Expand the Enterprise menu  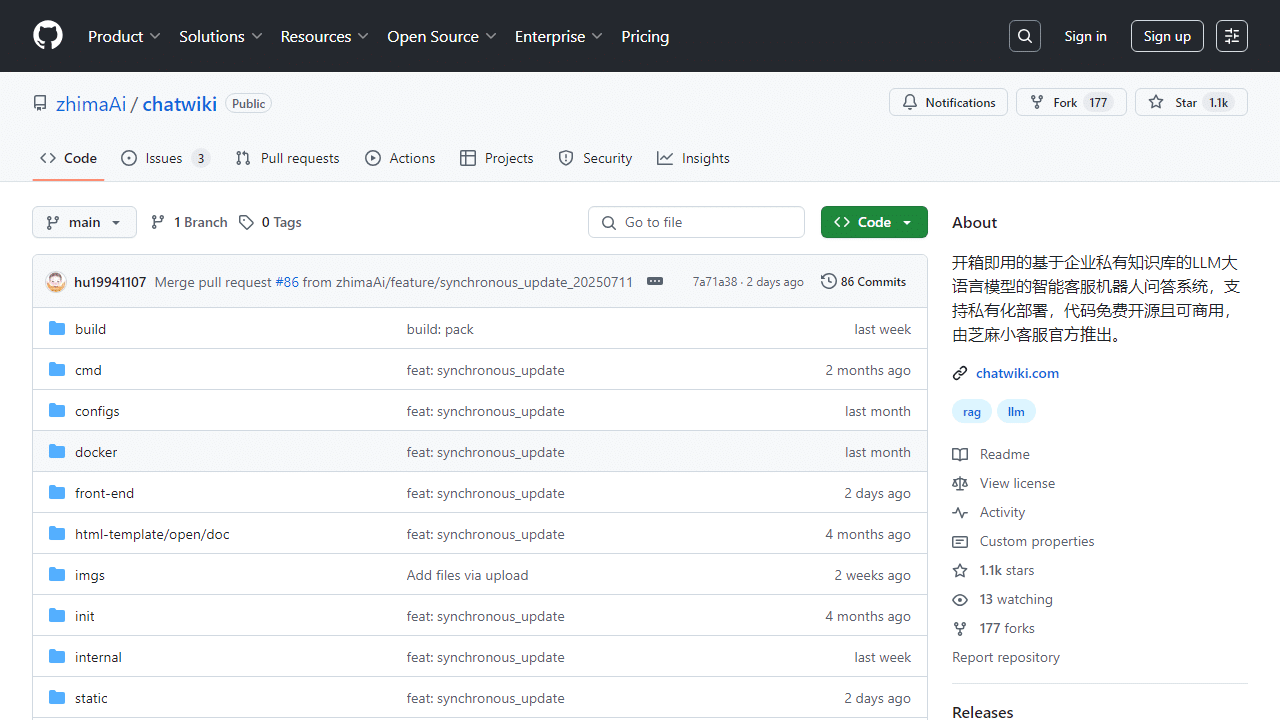pos(559,36)
